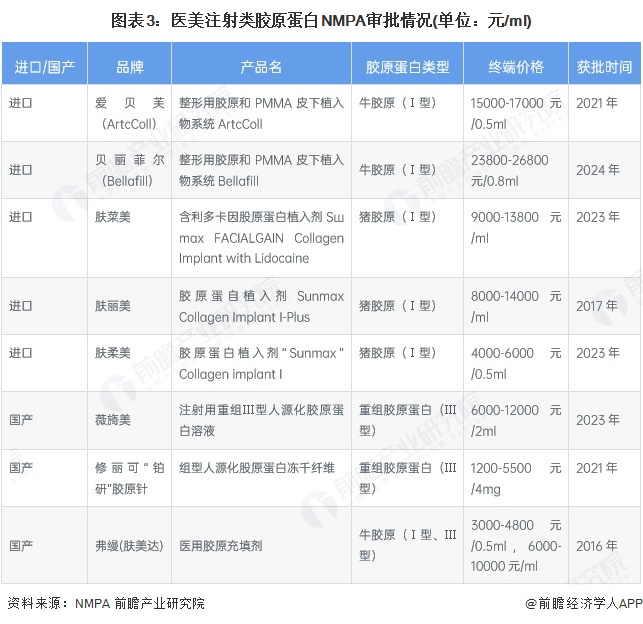The width and height of the screenshot is (643, 624).
Task: Select the brand cell '弗缦(肤美达)'
Action: tap(129, 546)
